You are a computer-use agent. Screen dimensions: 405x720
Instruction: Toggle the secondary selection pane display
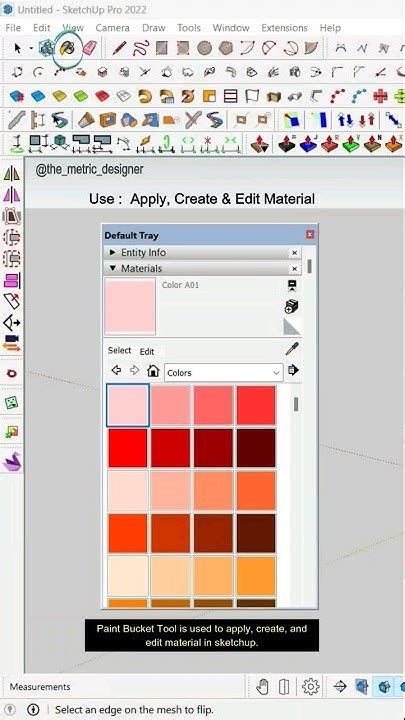pos(292,286)
